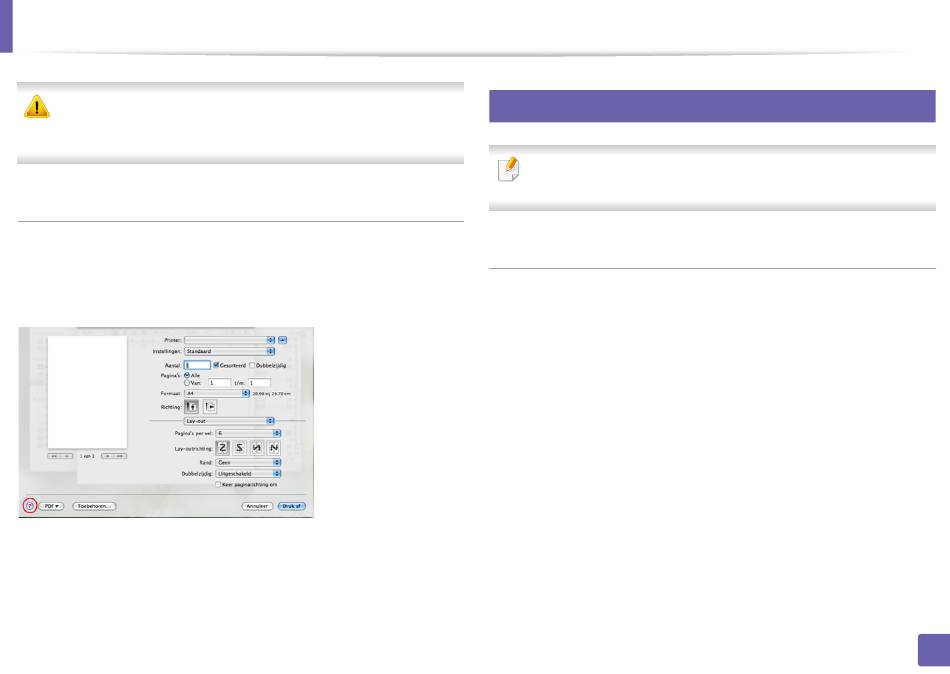
Task: Click the Druk af button
Action: [x=291, y=506]
